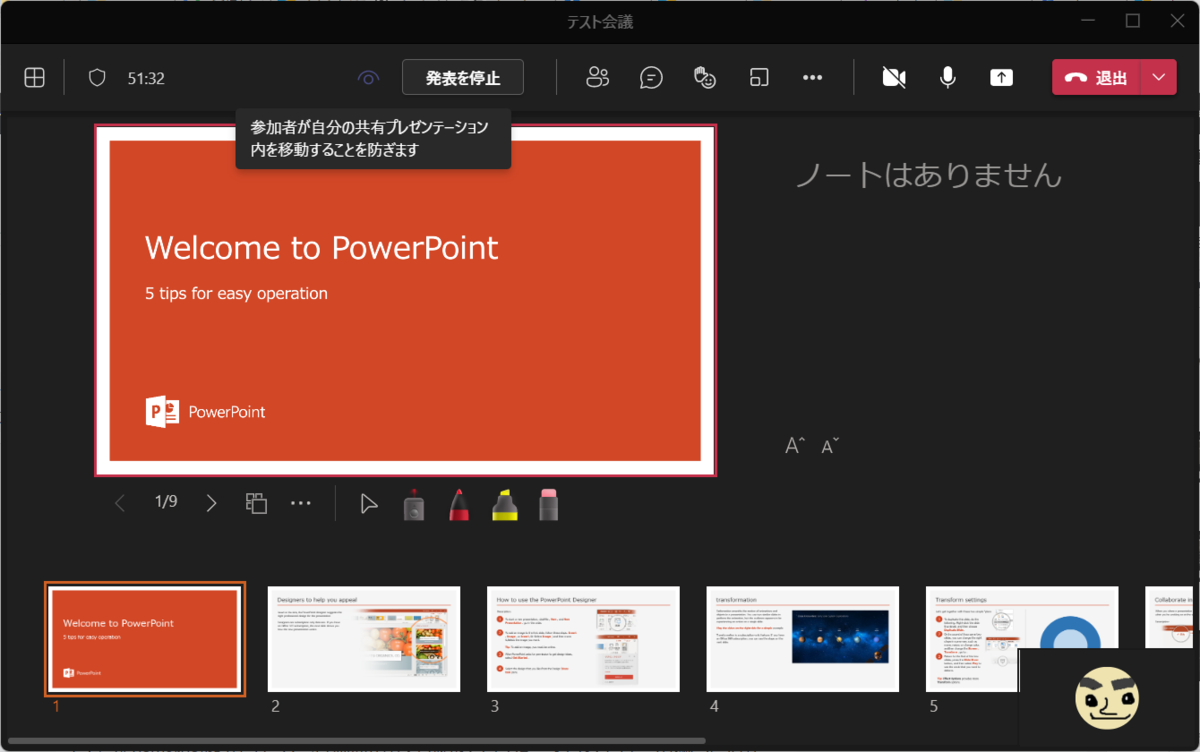This screenshot has width=1200, height=752.
Task: Jump to slide 5 Transform settings thumbnail
Action: point(1022,639)
